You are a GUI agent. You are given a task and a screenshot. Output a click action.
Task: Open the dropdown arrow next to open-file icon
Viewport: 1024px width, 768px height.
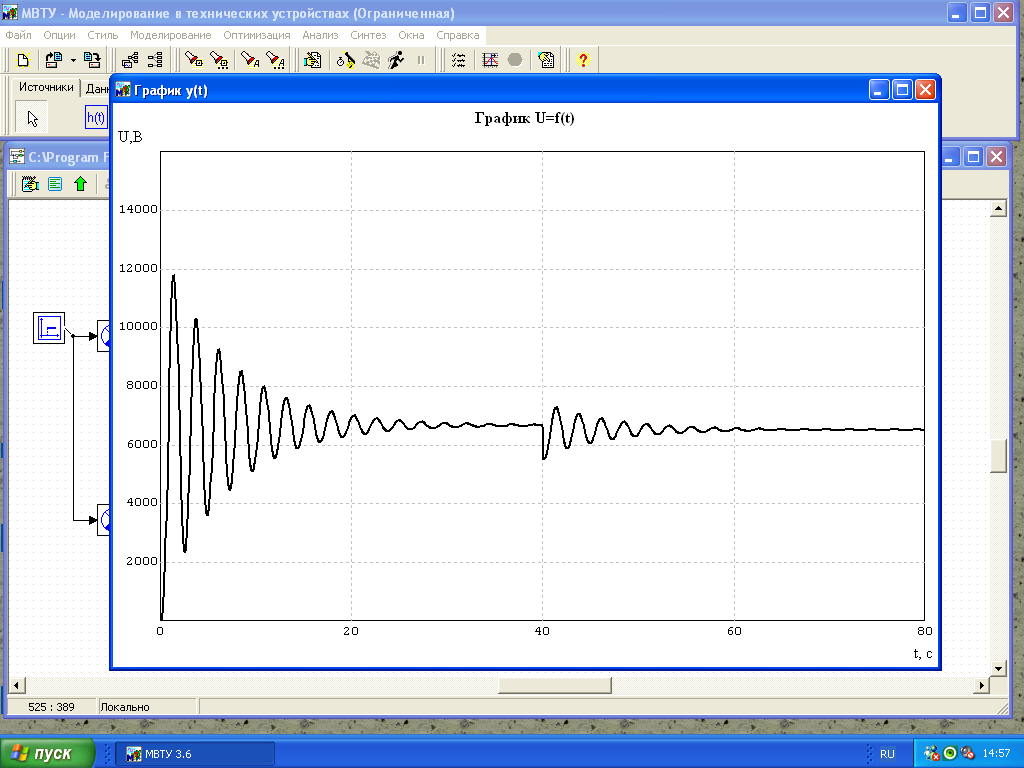73,60
